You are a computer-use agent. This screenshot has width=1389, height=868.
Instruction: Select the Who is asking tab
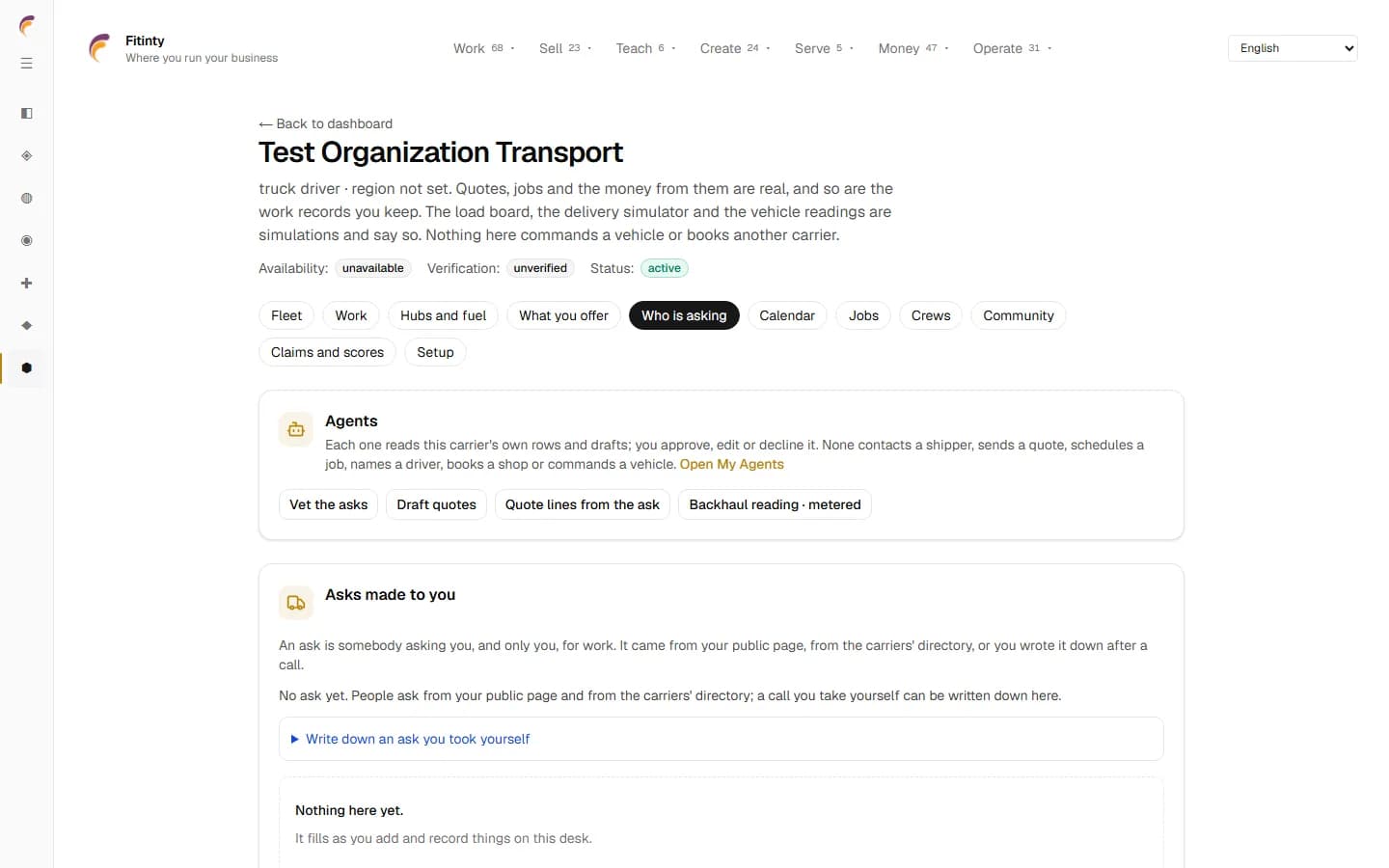(x=684, y=315)
